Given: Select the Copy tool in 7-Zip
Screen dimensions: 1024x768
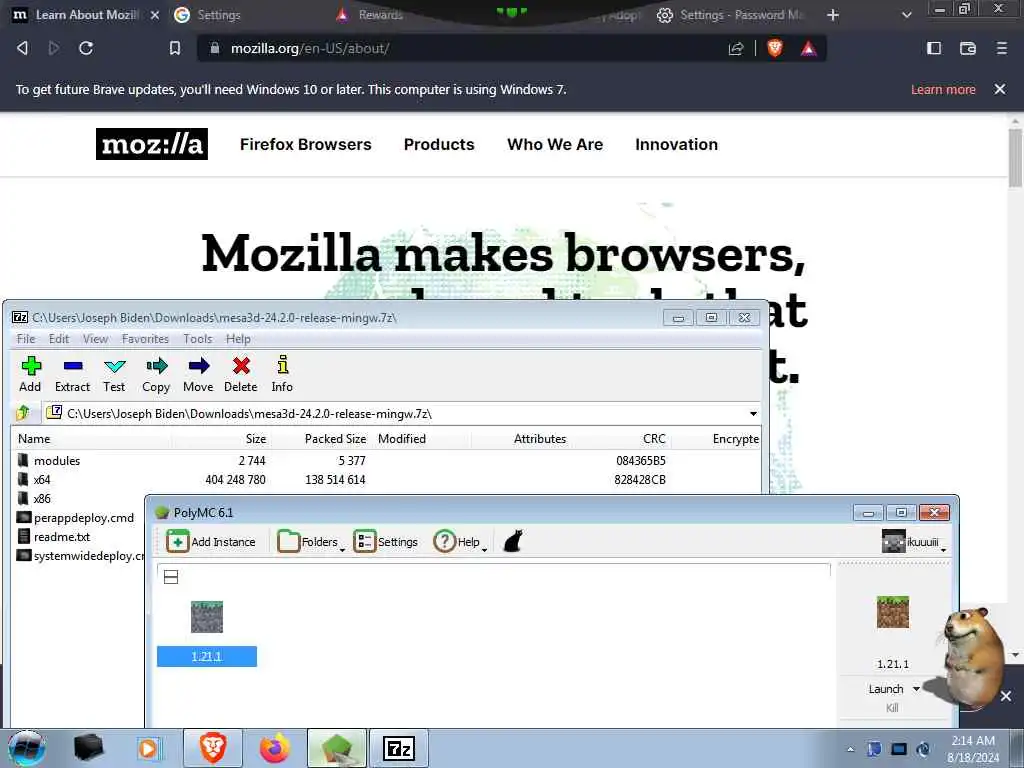Looking at the screenshot, I should pos(156,374).
